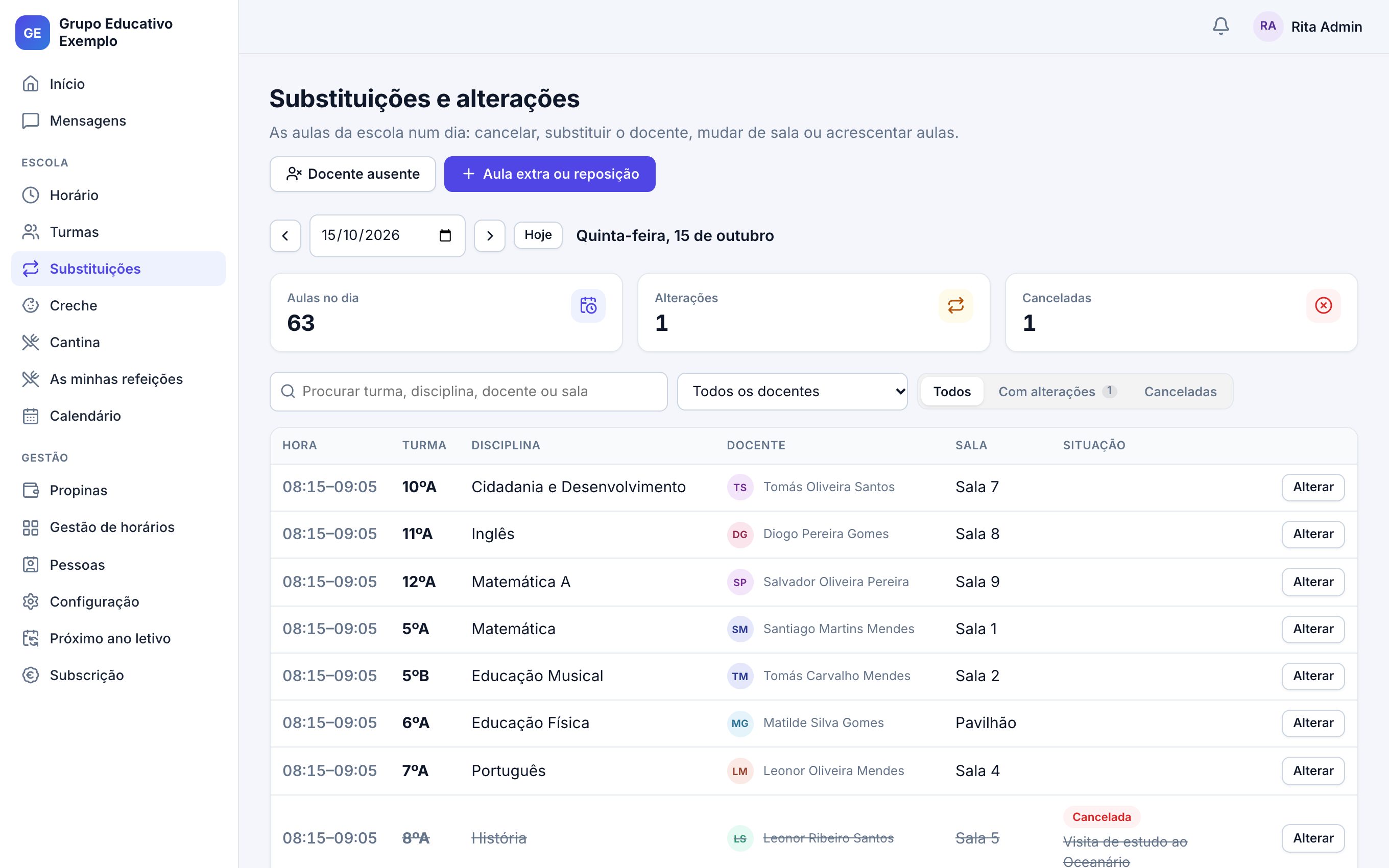Click Aula extra ou reposição button
The image size is (1389, 868).
(x=549, y=174)
